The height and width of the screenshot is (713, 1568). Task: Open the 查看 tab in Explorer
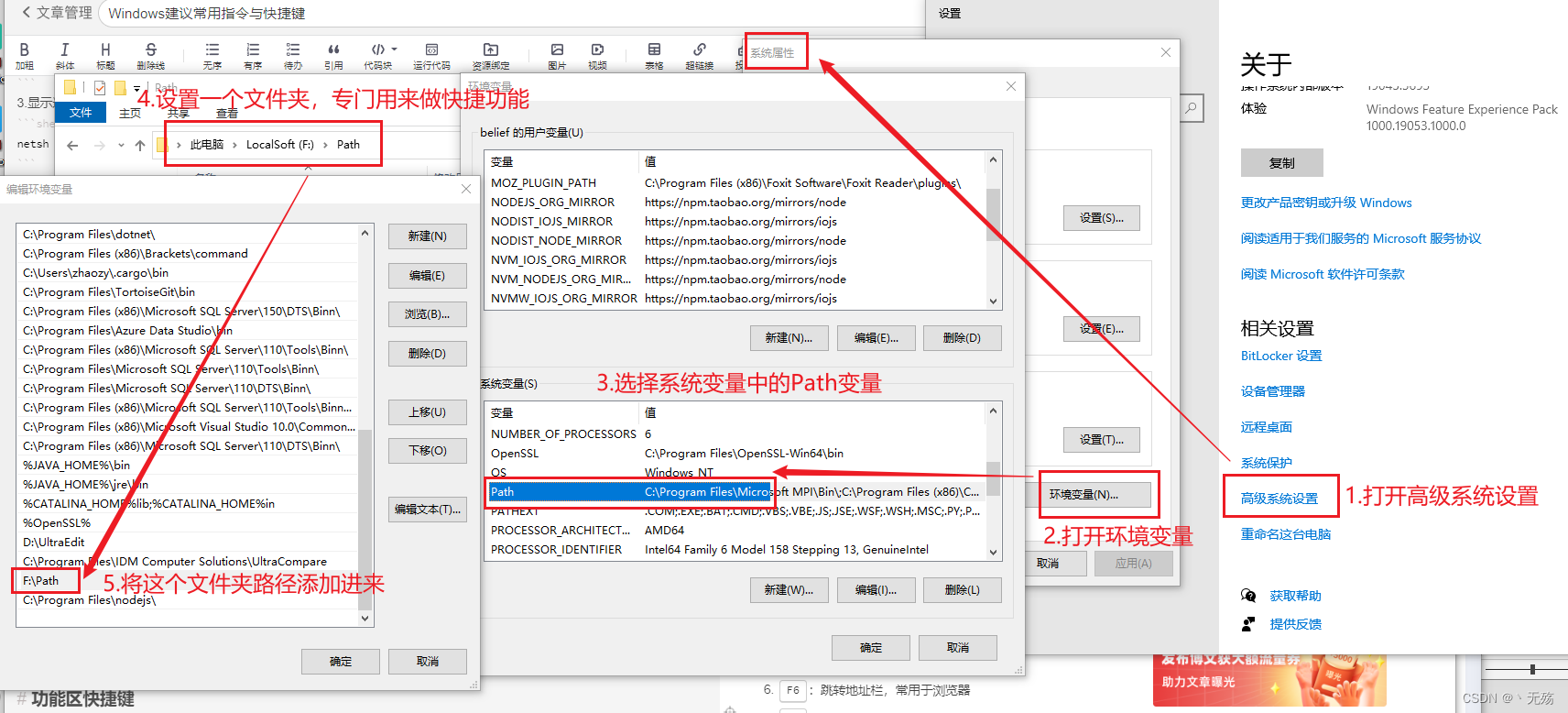227,113
